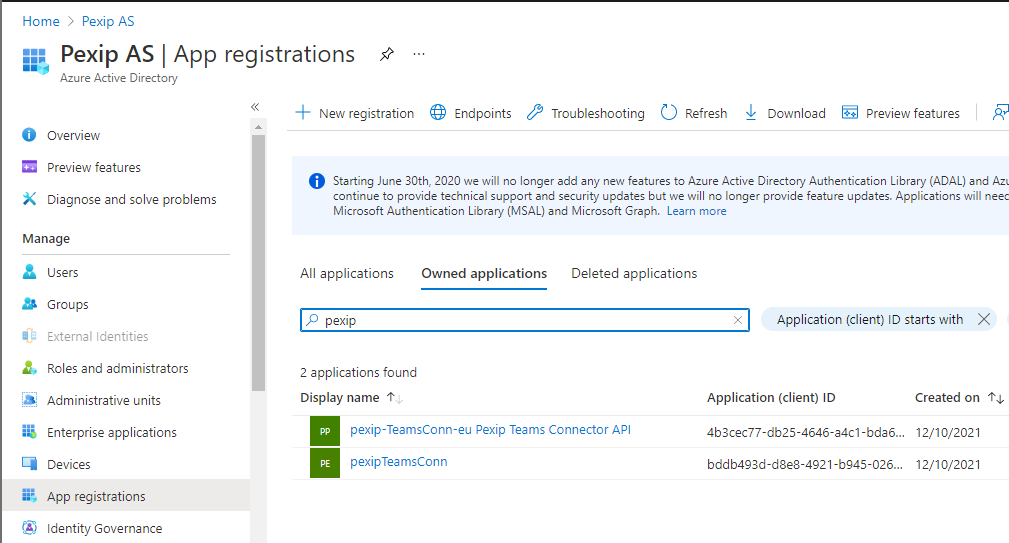The width and height of the screenshot is (1009, 543).
Task: Open the Groups menu item
Action: pyautogui.click(x=68, y=304)
